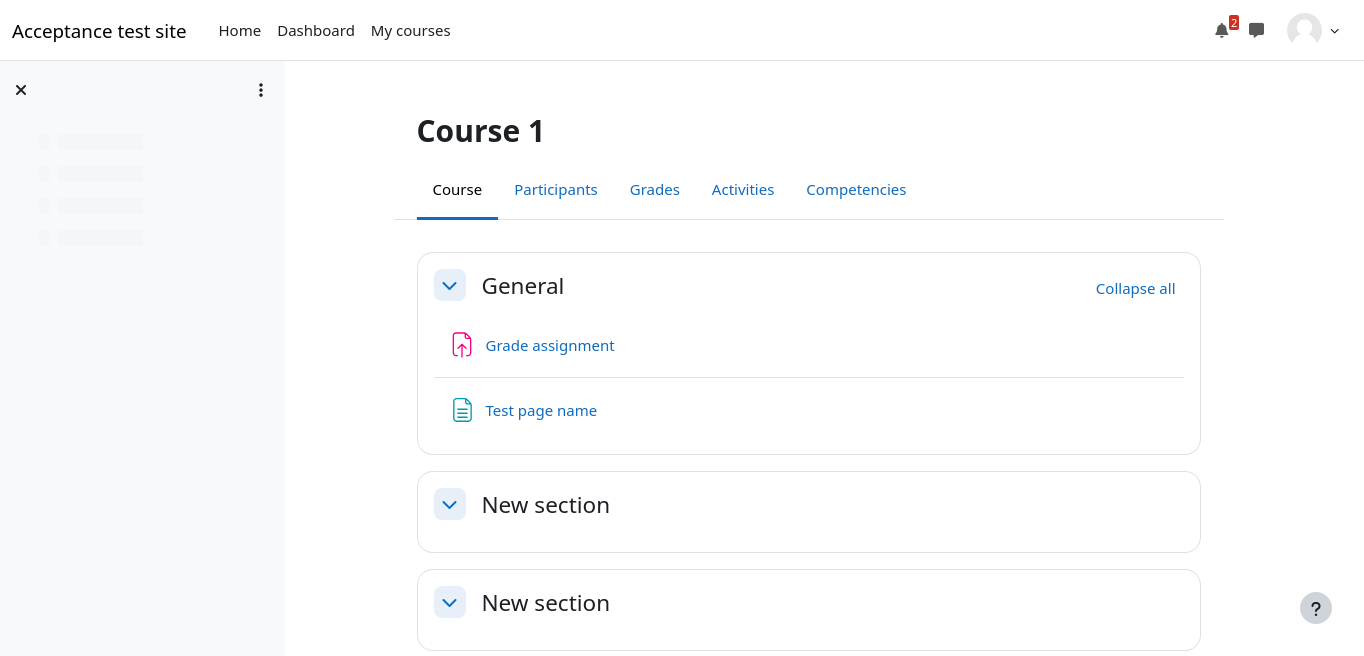Open the help question mark button

click(1315, 608)
